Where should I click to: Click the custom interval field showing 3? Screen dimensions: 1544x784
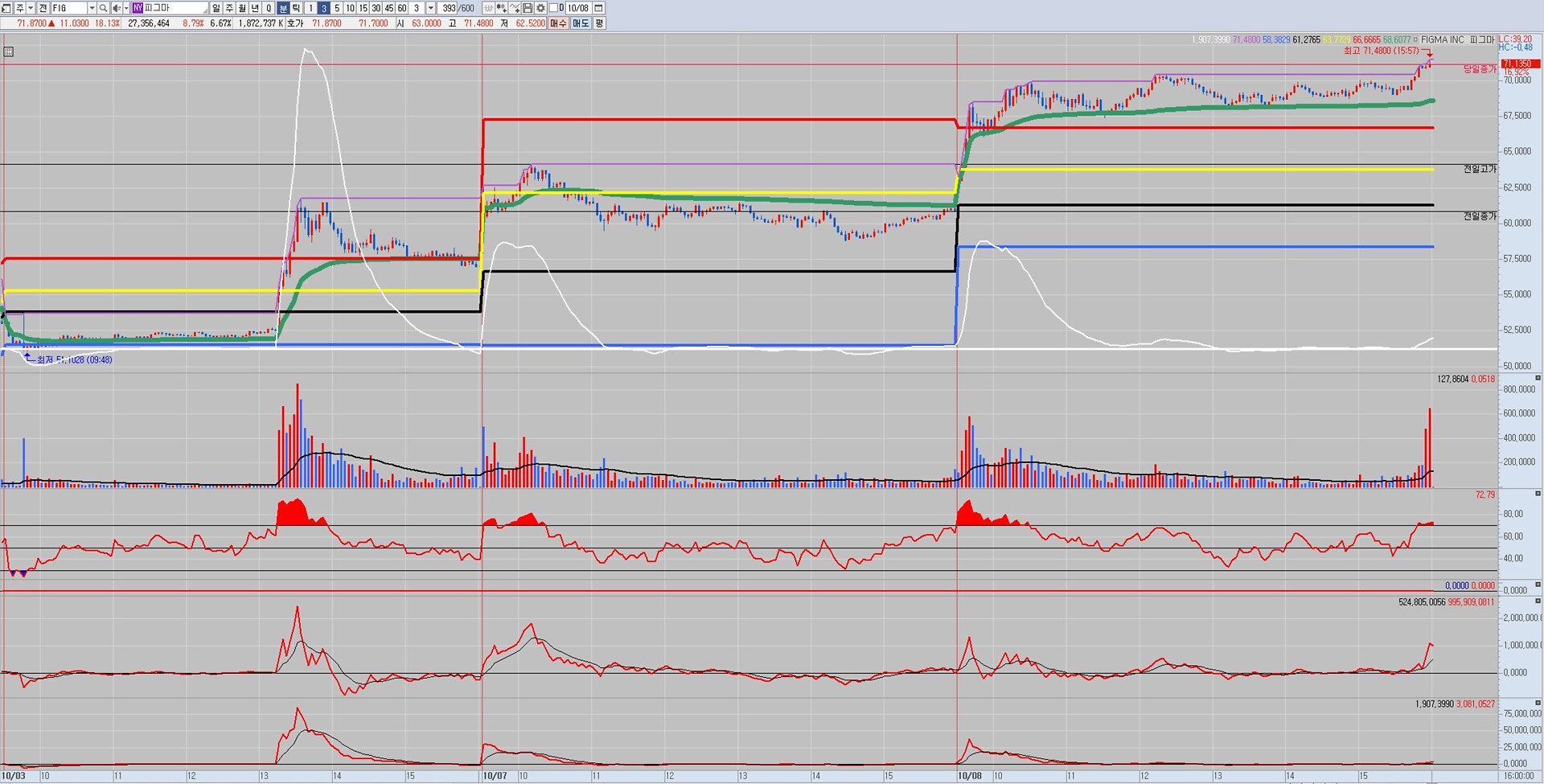[x=417, y=8]
